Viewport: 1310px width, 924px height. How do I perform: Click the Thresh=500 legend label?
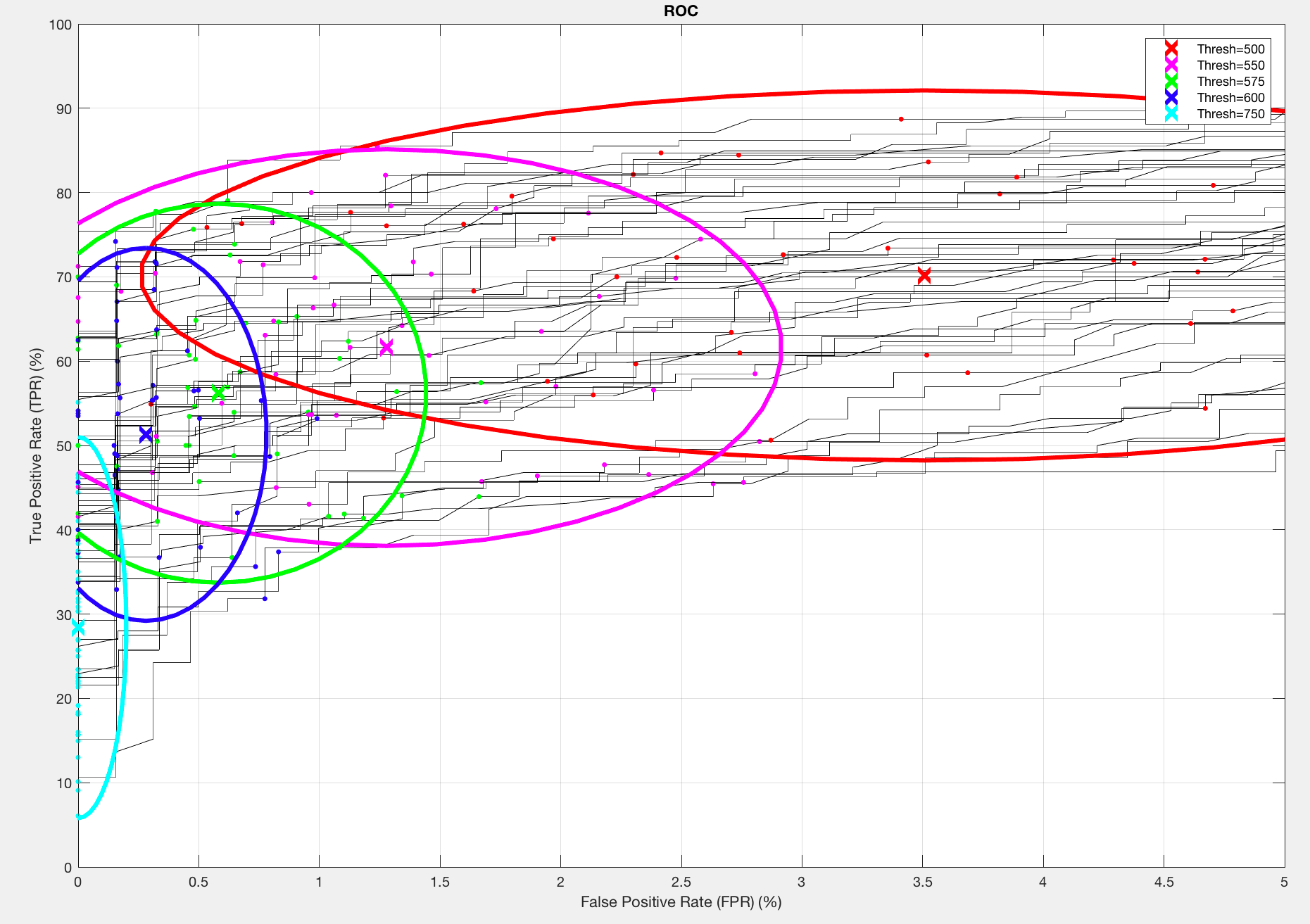[x=1230, y=49]
